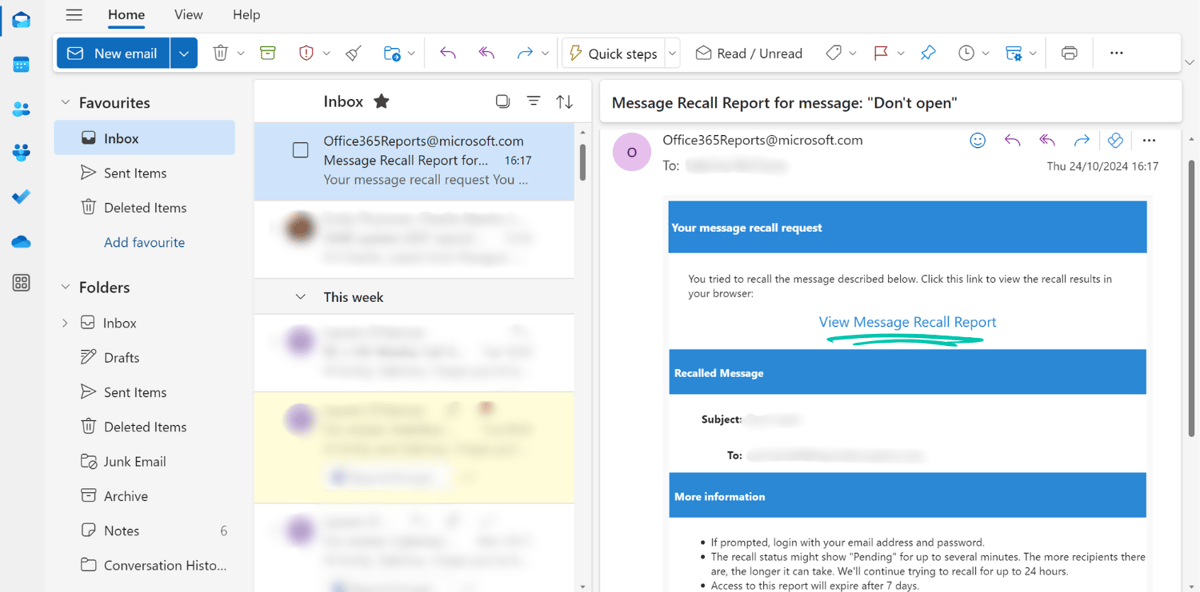1200x592 pixels.
Task: Open the Help menu
Action: [x=246, y=15]
